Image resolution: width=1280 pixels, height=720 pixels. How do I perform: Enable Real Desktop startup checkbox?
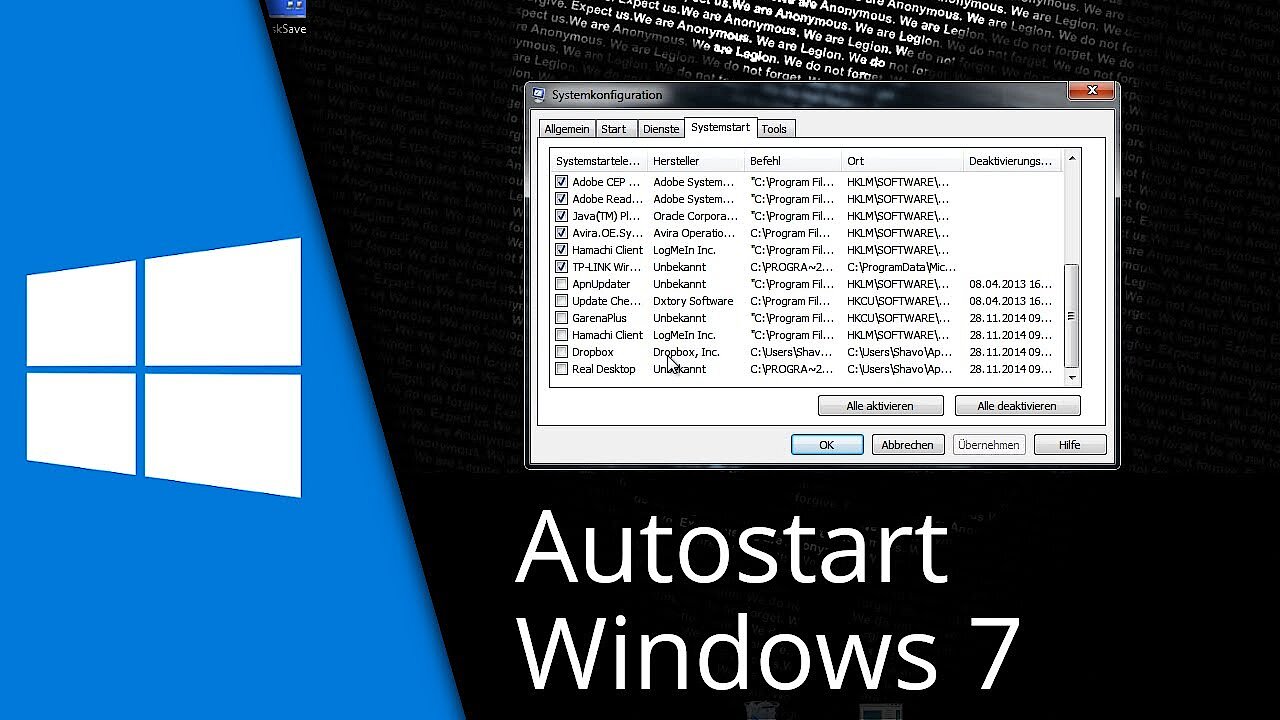pos(562,369)
